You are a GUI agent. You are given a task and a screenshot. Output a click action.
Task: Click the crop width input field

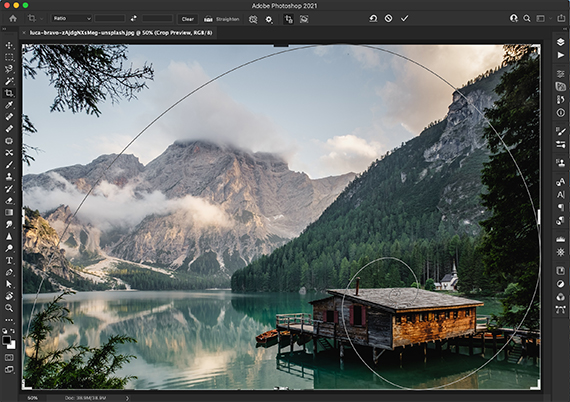(x=110, y=19)
